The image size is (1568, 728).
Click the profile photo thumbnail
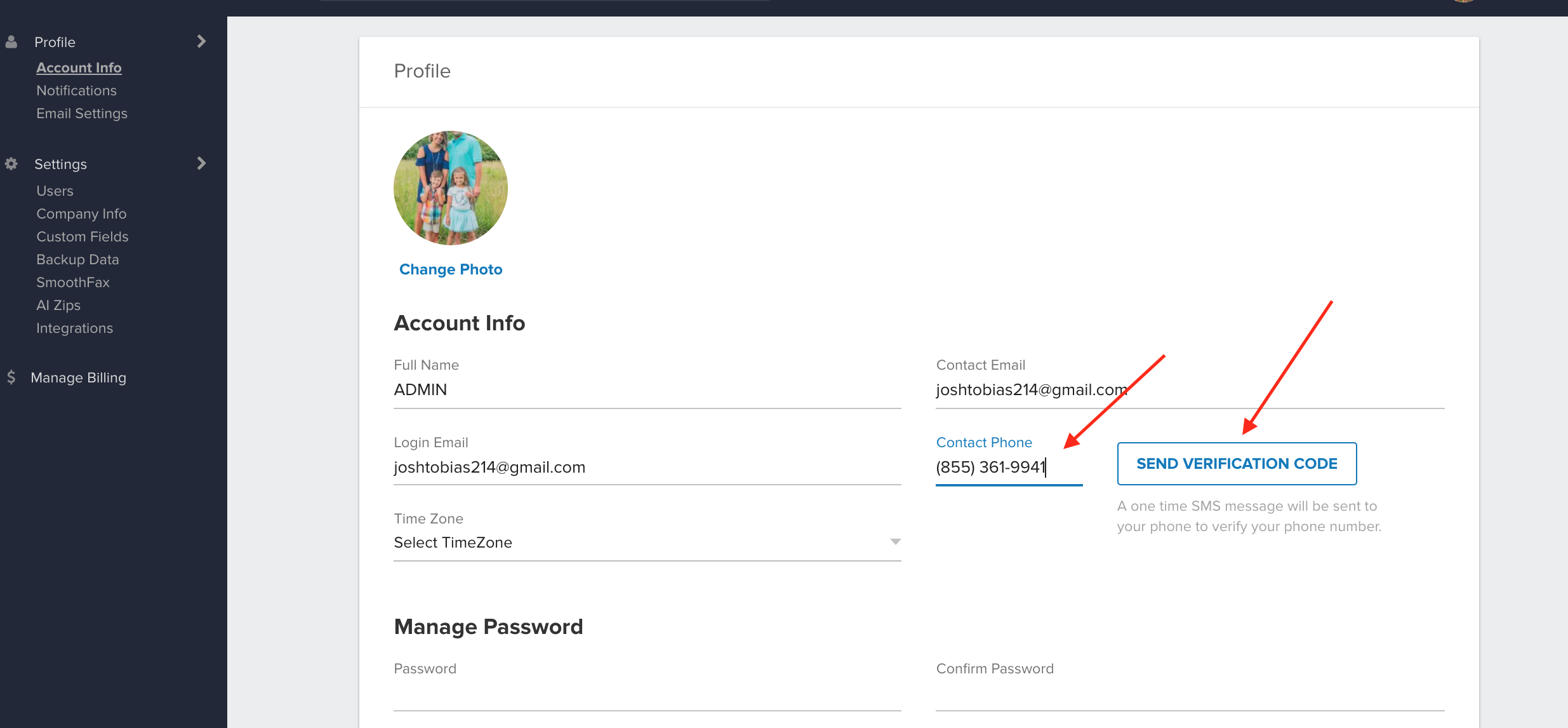[x=451, y=188]
